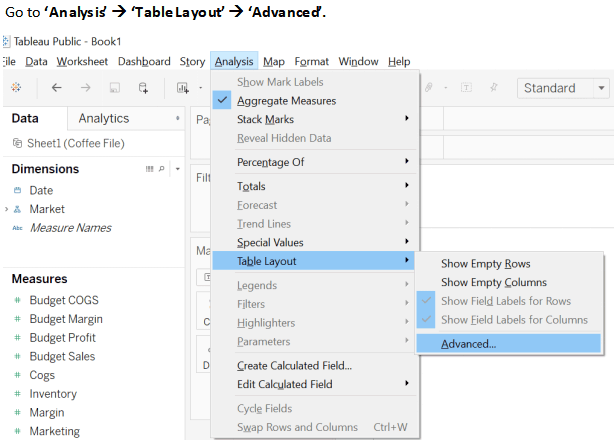Click the Undo back arrow in toolbar

[x=57, y=88]
